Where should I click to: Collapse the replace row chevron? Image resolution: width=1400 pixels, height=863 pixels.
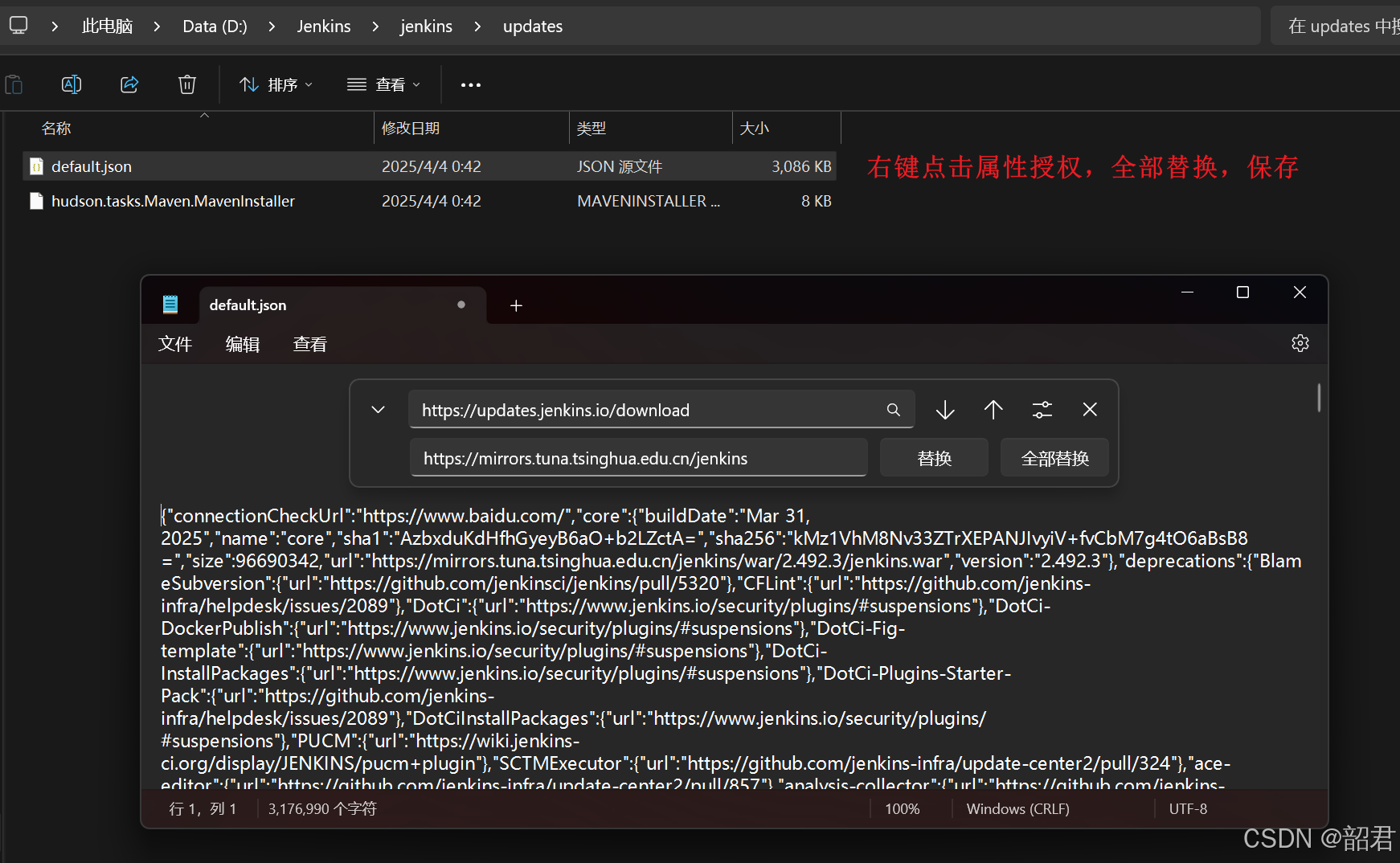point(378,410)
